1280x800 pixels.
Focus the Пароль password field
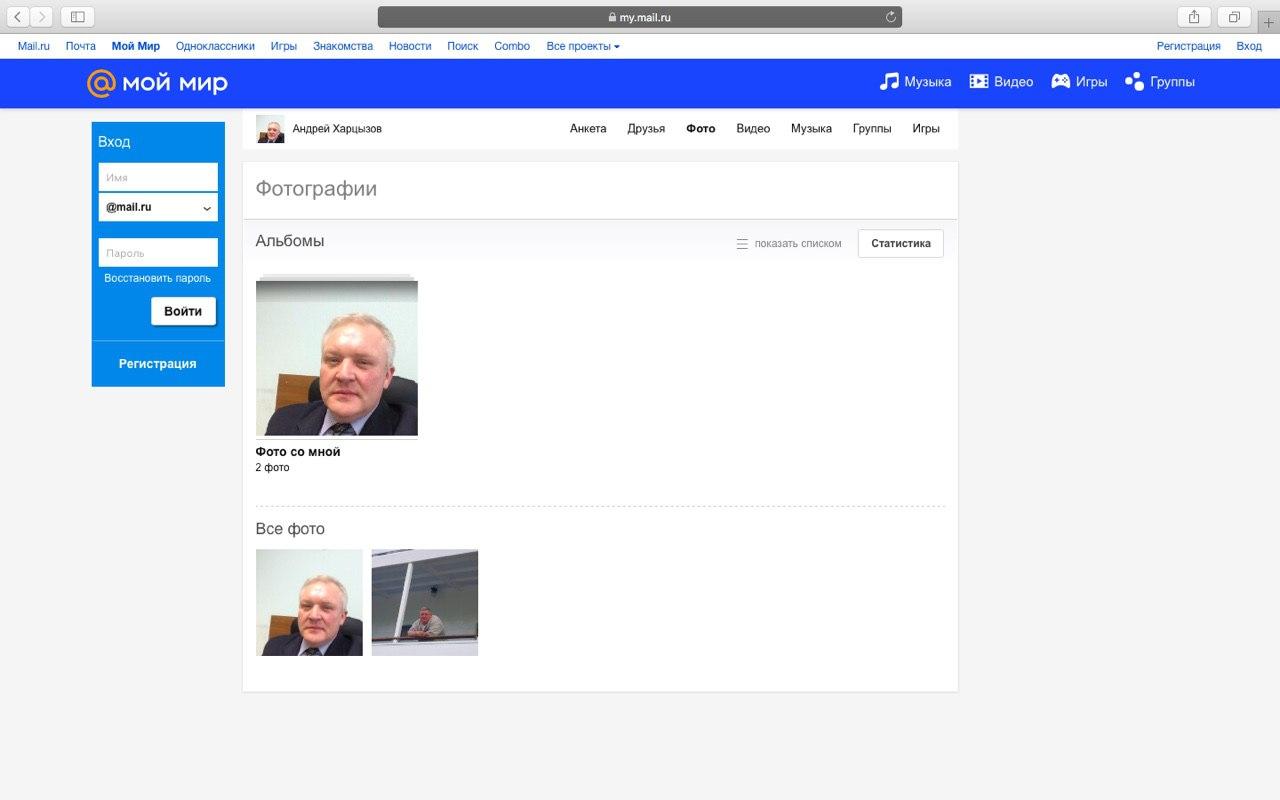[158, 253]
